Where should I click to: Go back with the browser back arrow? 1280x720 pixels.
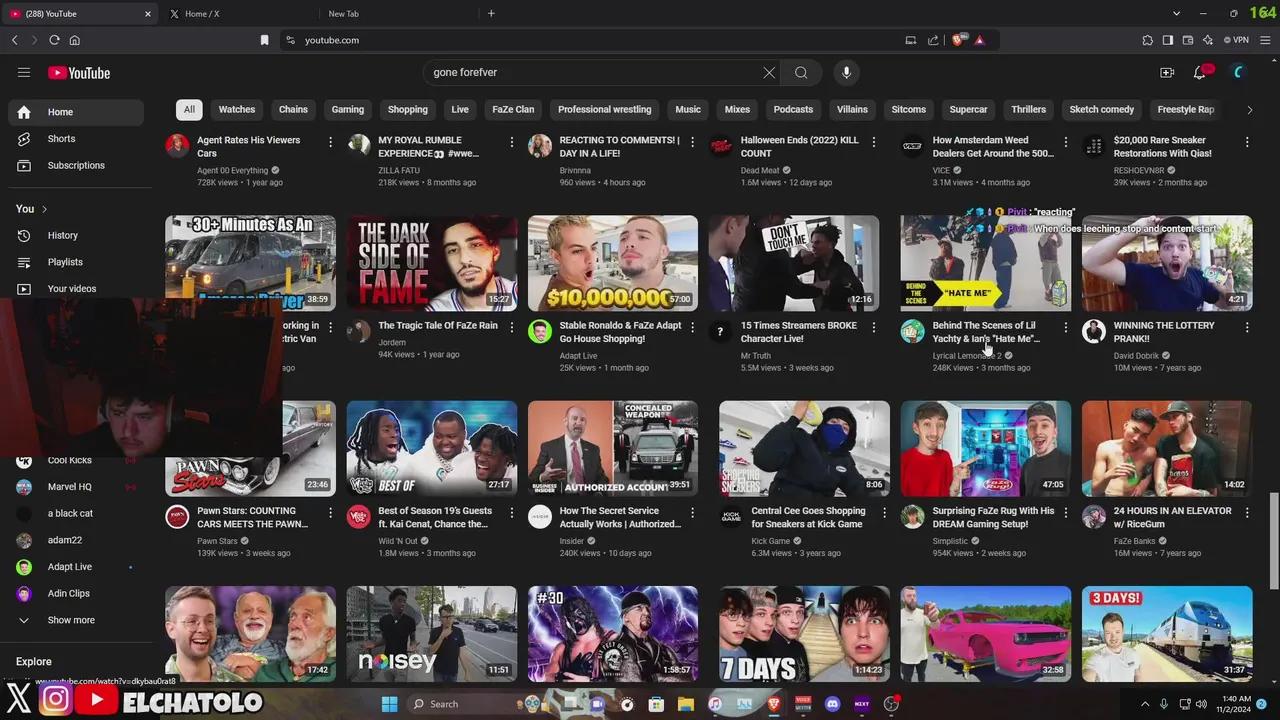[x=14, y=40]
